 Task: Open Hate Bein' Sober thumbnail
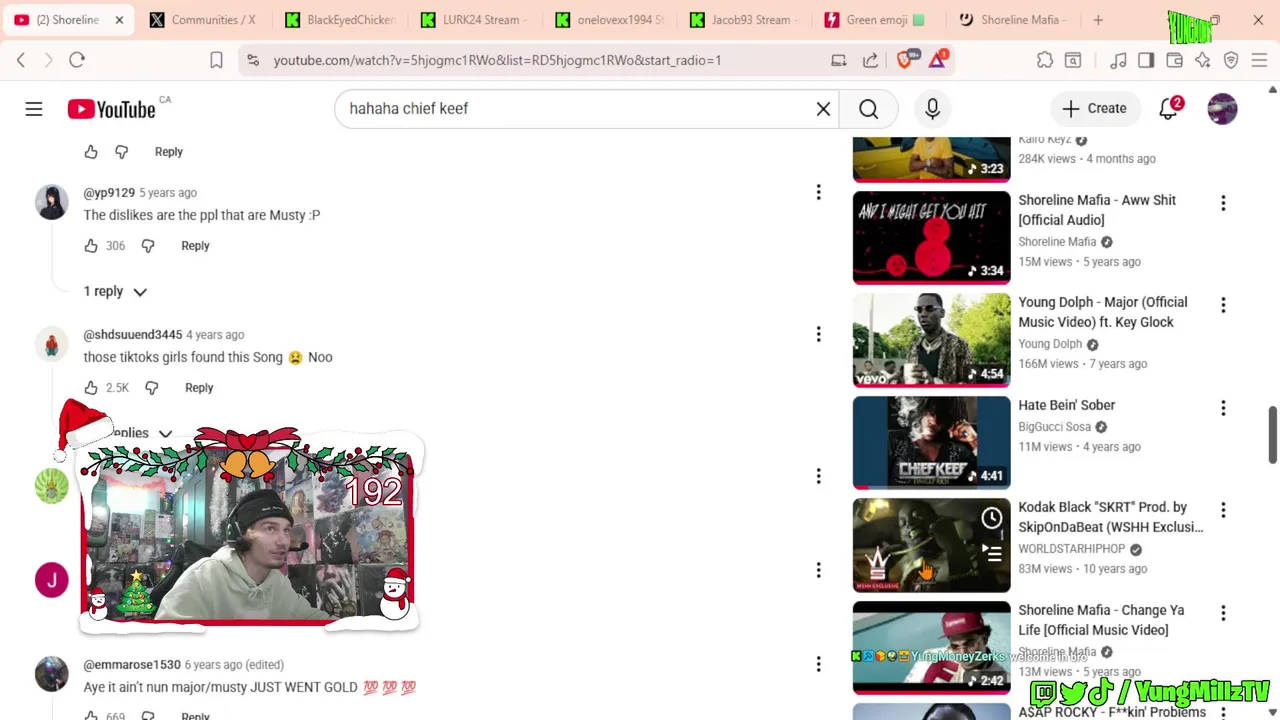point(931,443)
